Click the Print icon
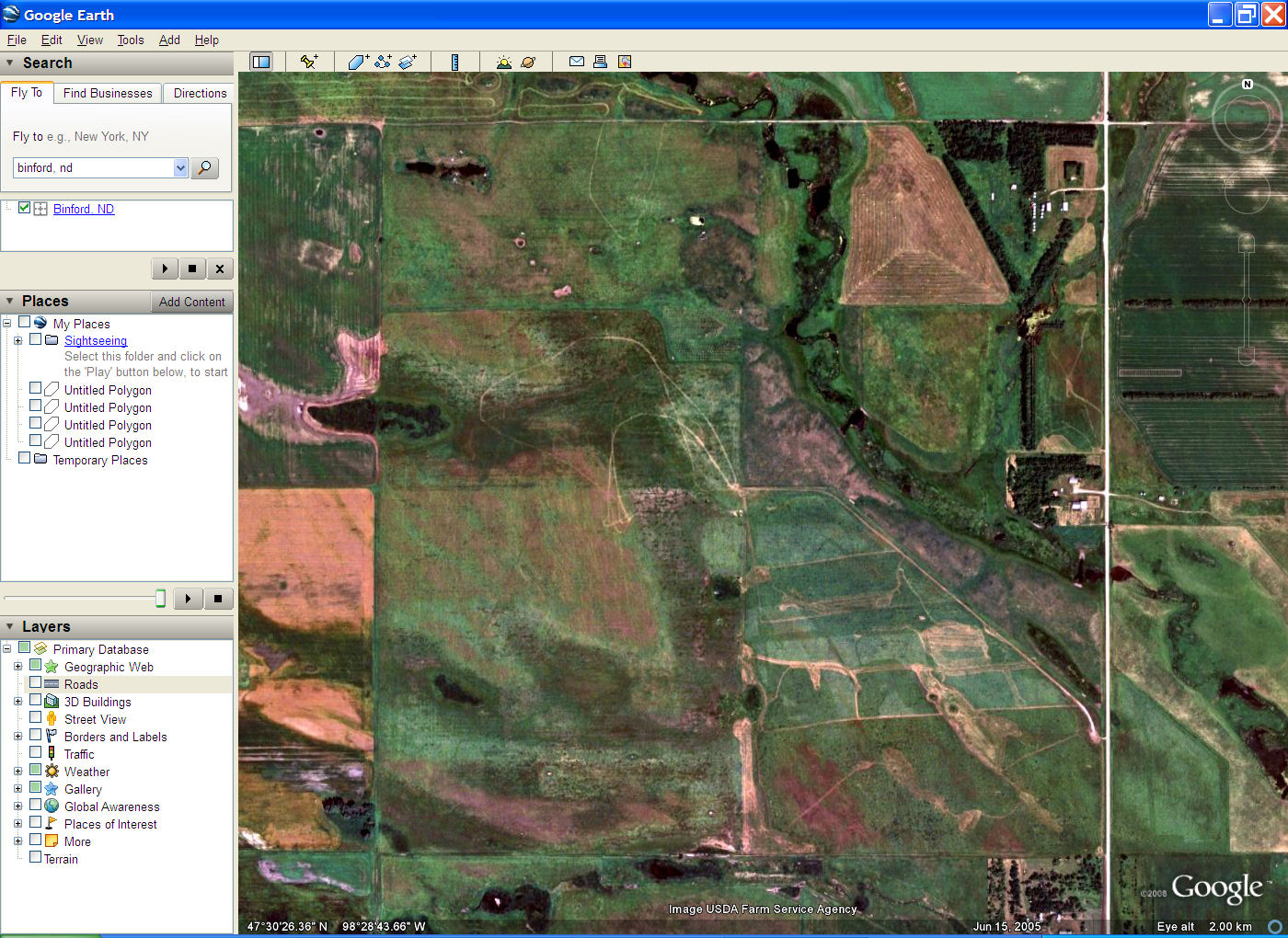Image resolution: width=1288 pixels, height=938 pixels. tap(600, 62)
